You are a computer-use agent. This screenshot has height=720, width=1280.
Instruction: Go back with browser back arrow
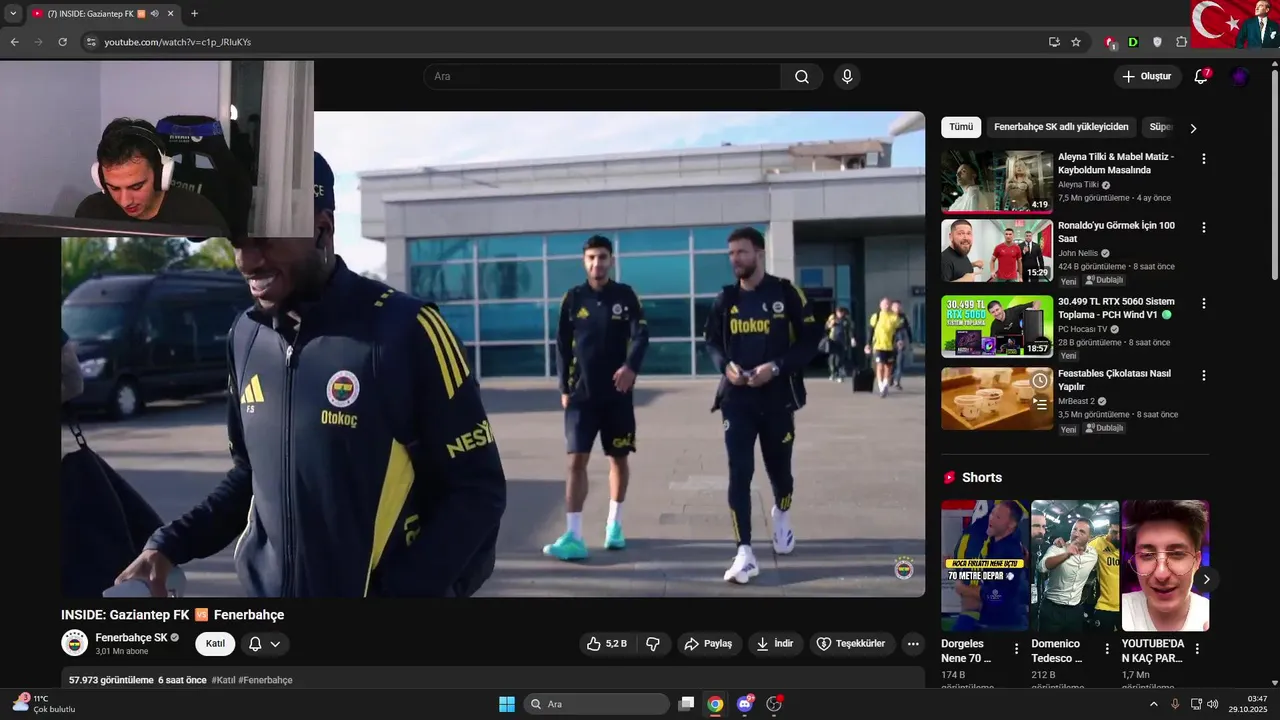(x=14, y=42)
